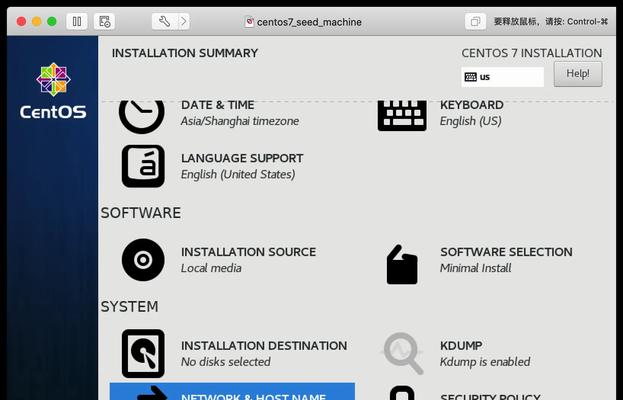Open Language Support icon
623x400 pixels.
pyautogui.click(x=143, y=166)
